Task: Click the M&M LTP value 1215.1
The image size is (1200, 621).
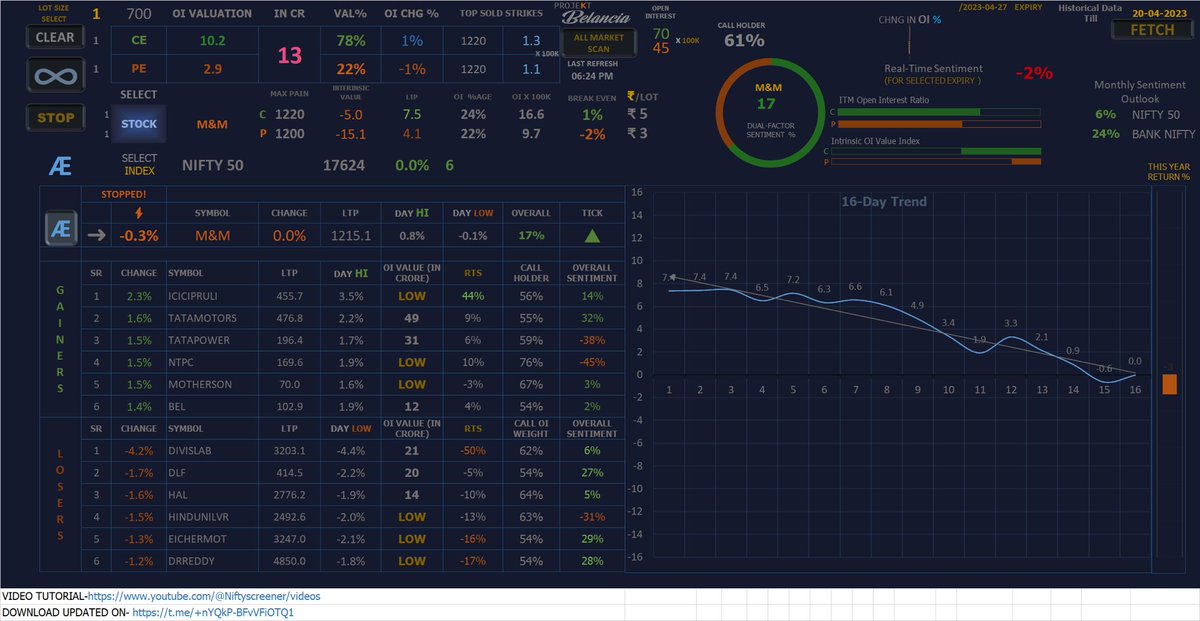Action: [351, 236]
